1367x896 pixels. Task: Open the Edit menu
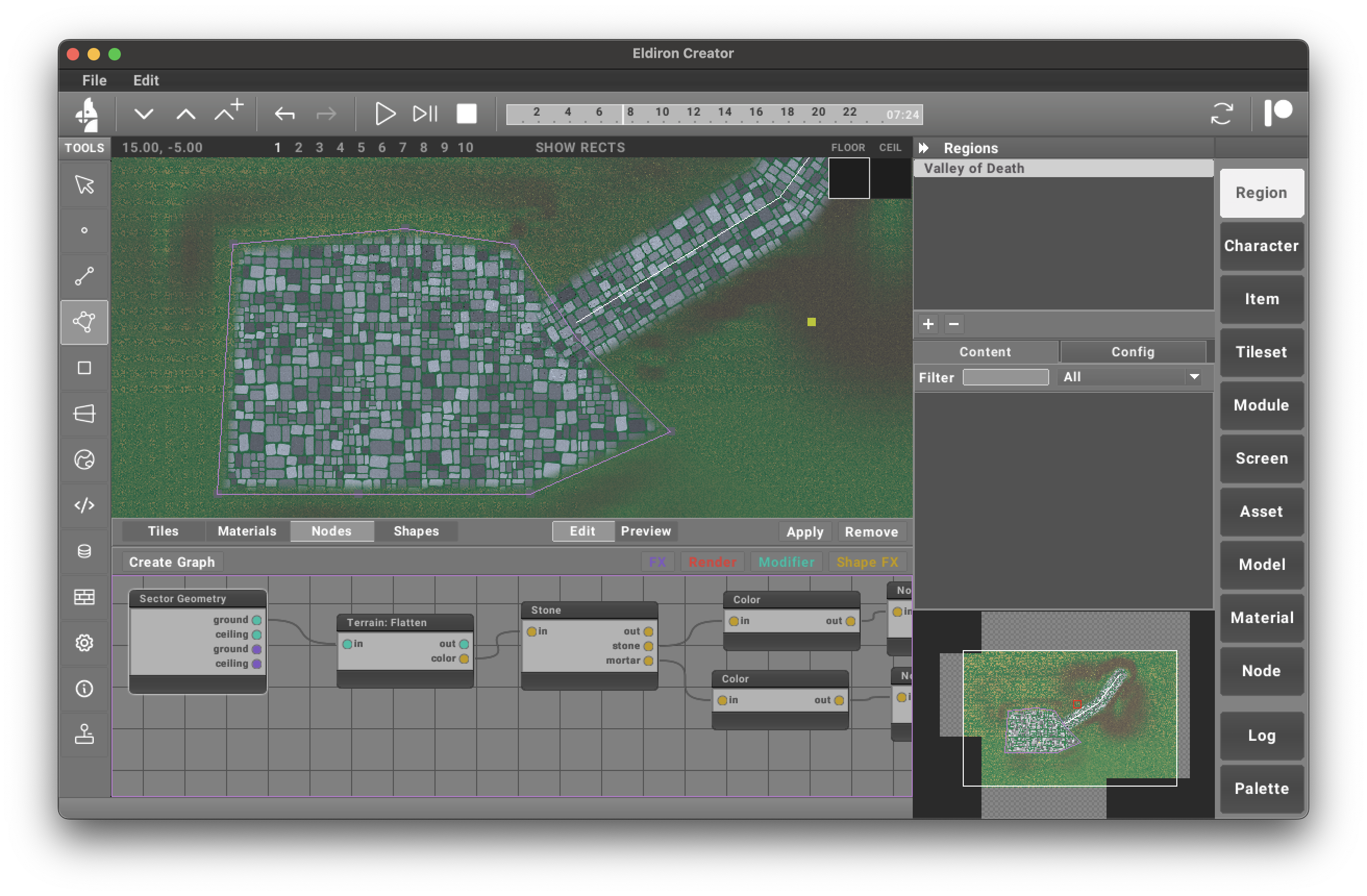click(146, 80)
